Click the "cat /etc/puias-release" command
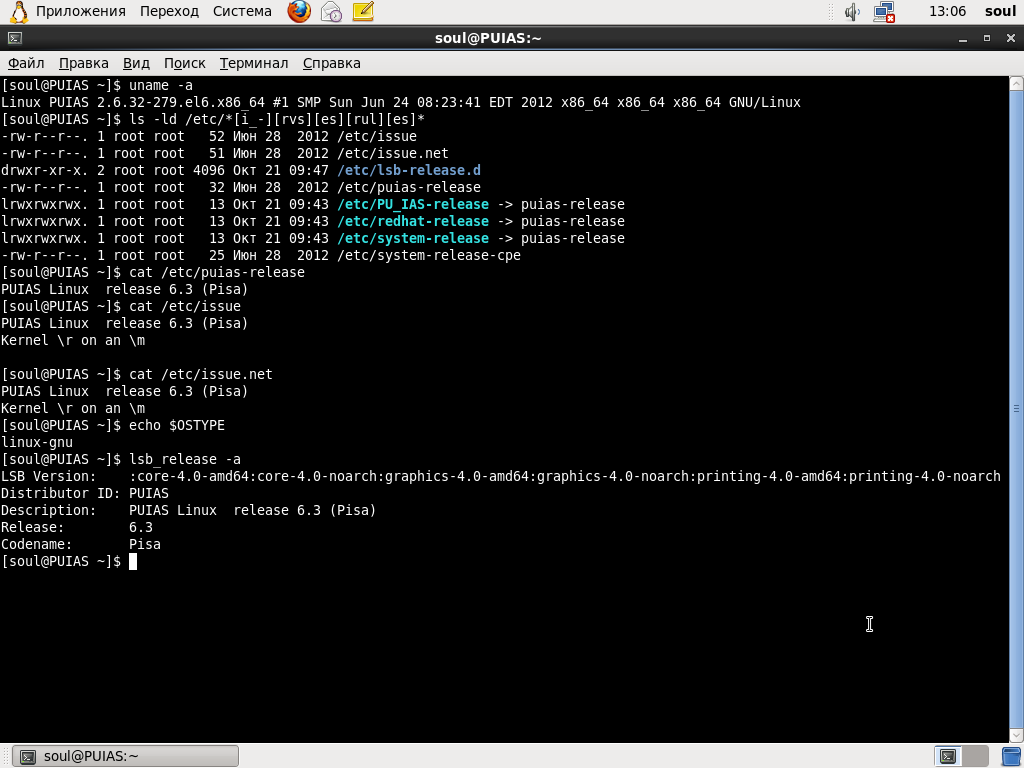This screenshot has width=1024, height=768. pyautogui.click(x=217, y=272)
